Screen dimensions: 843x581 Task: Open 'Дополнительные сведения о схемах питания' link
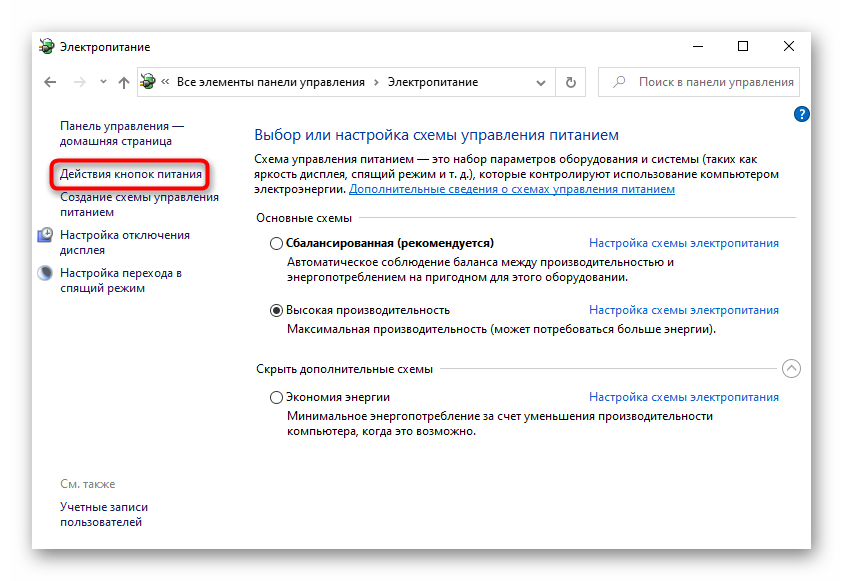tap(511, 189)
